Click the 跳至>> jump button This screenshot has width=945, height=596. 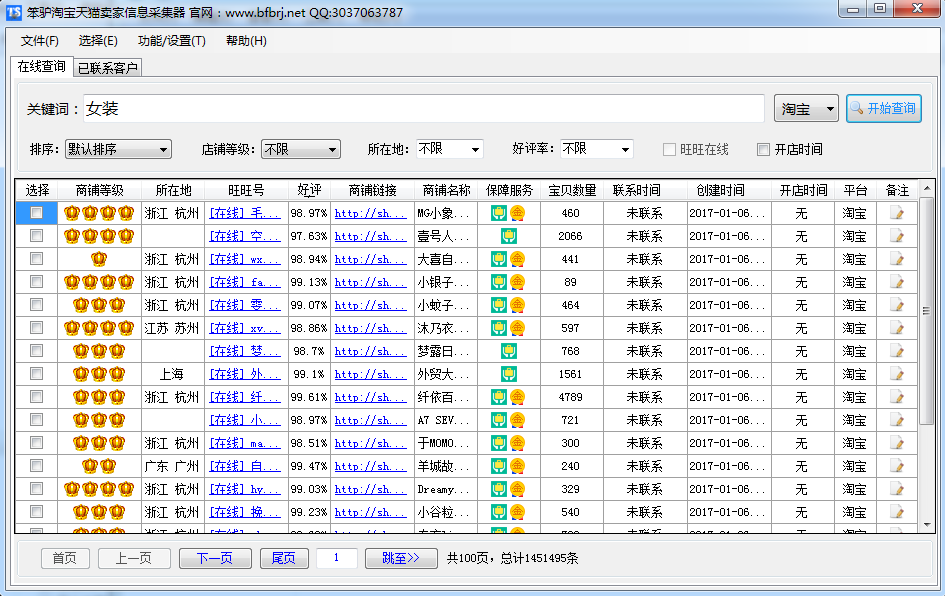401,558
